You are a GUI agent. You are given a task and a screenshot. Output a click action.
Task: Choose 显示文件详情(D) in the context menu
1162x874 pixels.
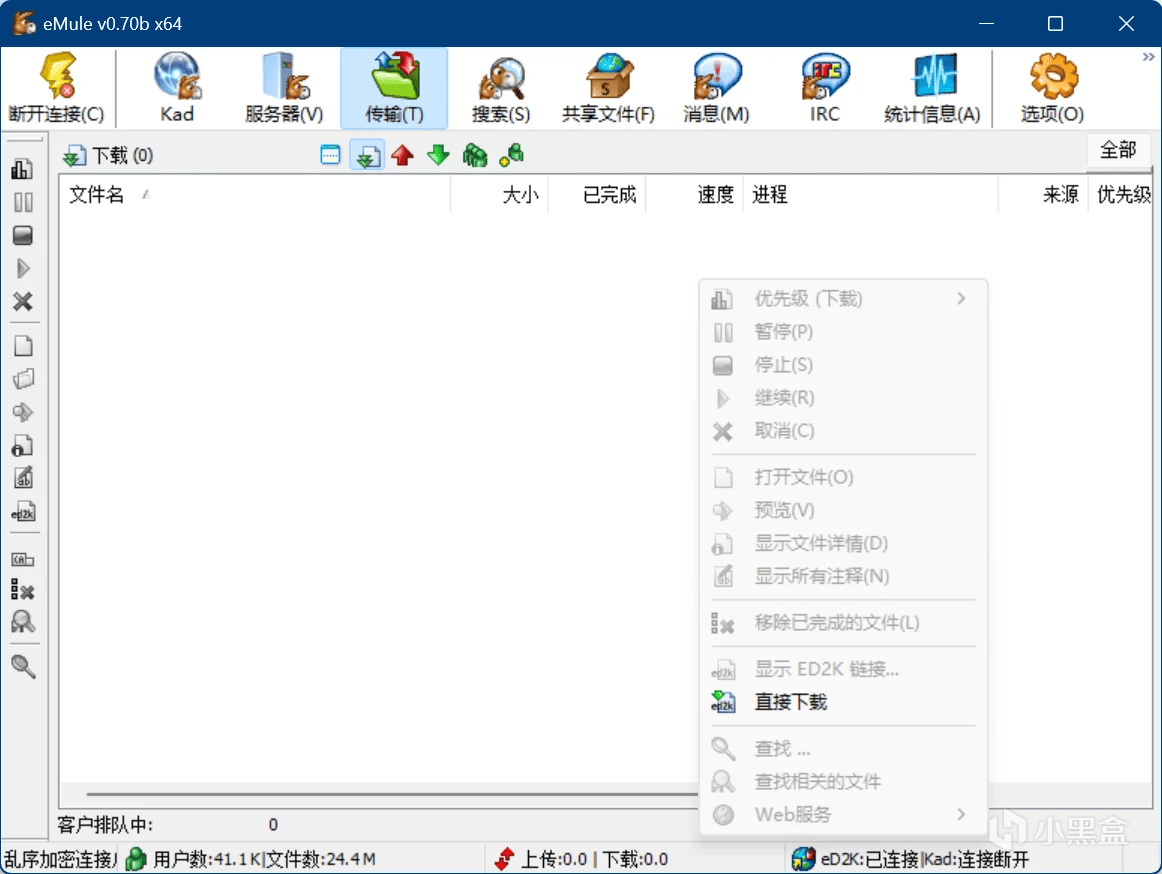[x=843, y=543]
